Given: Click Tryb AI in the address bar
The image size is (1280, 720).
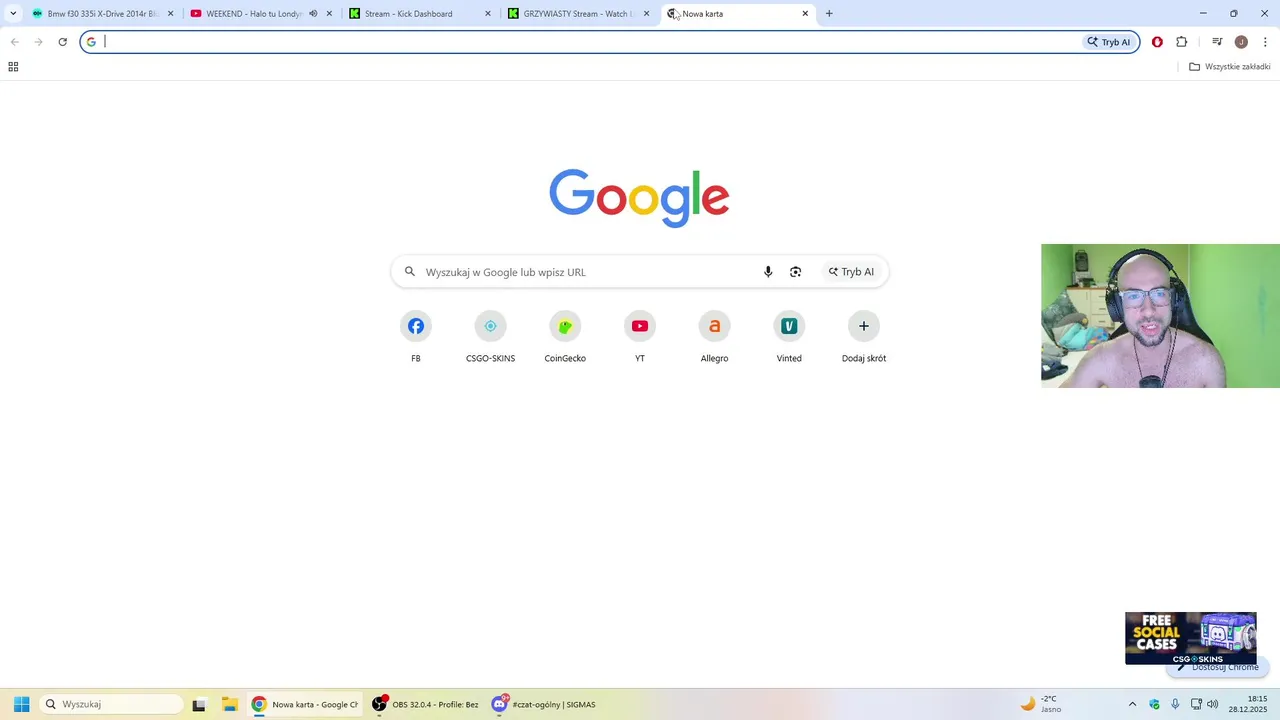Looking at the screenshot, I should 1109,42.
